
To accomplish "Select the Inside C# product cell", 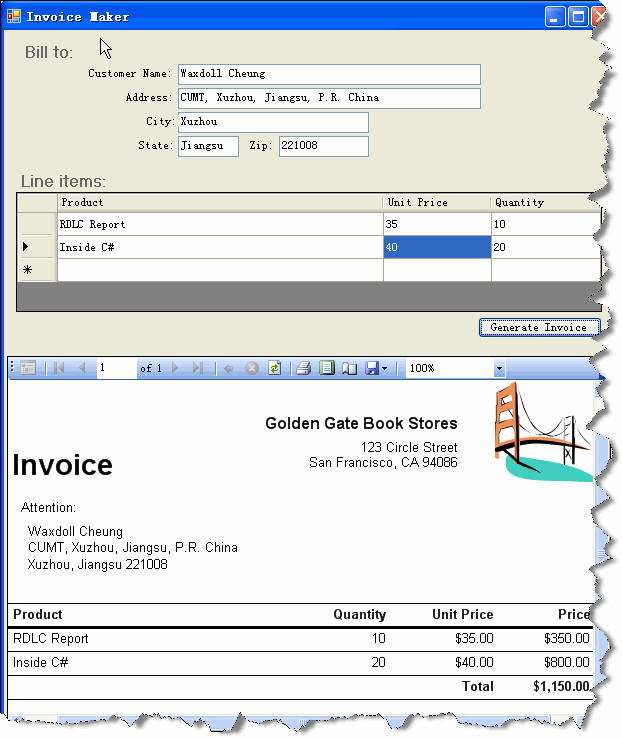I will click(x=220, y=248).
